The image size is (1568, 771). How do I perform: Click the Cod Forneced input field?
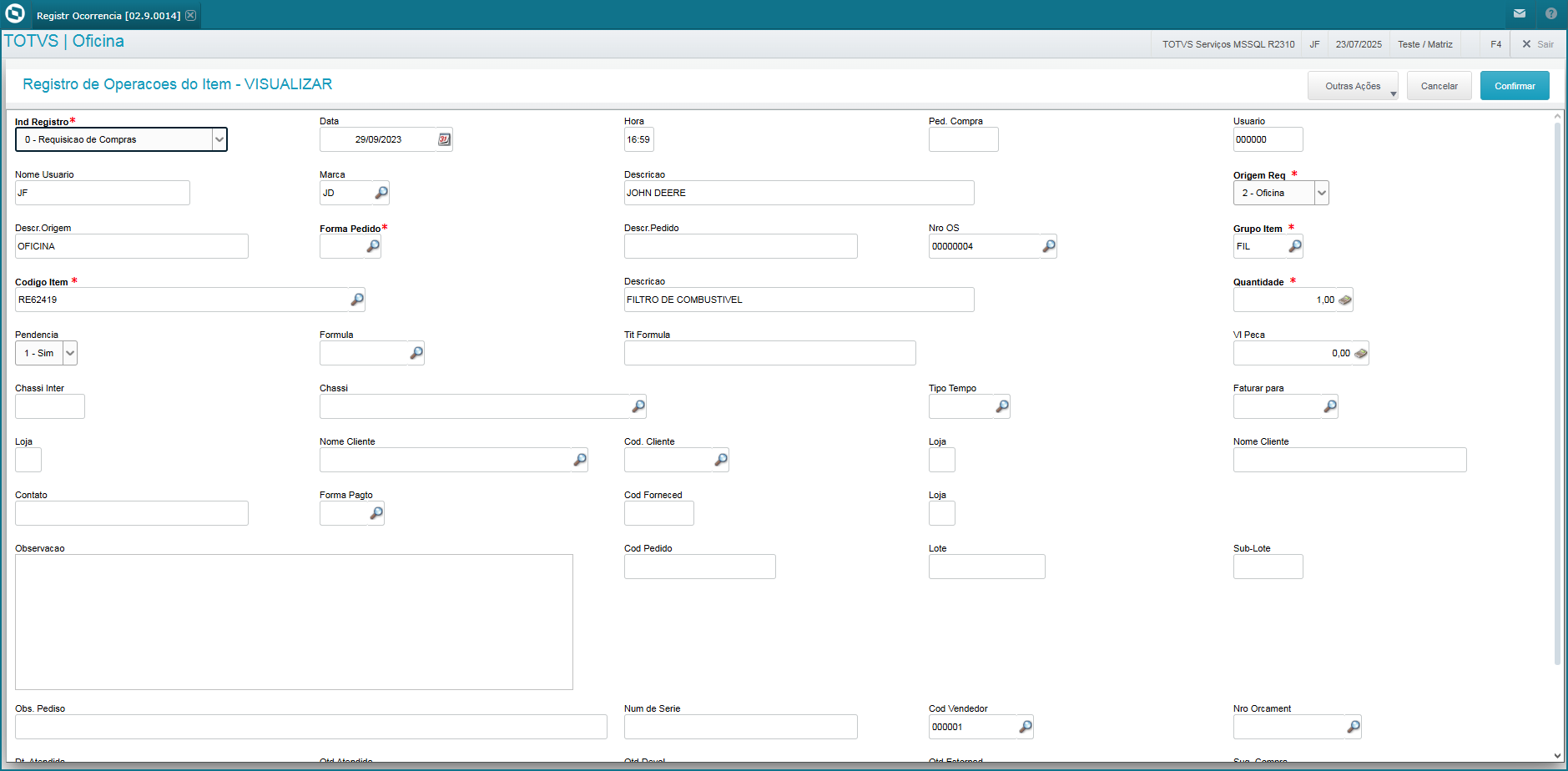point(659,513)
